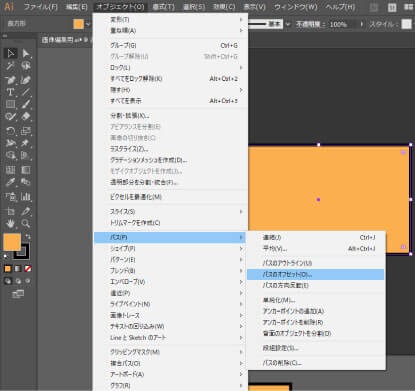The height and width of the screenshot is (391, 415).
Task: Select the Shaper tool
Action: [x=11, y=117]
